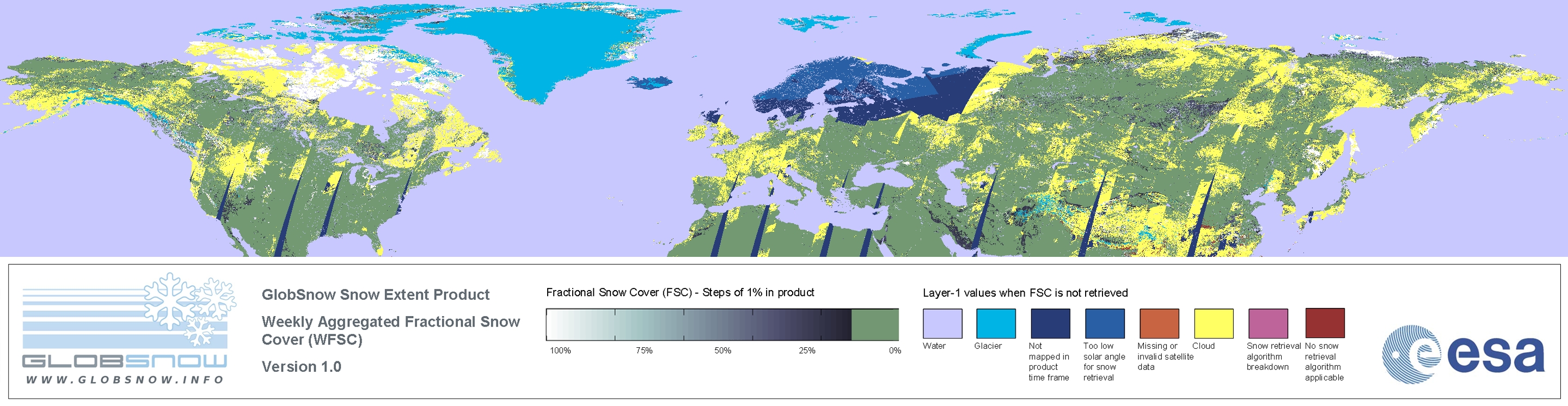Click 'Weekly Aggregated Fractional Snow Cover (WFSC)' text

click(x=391, y=330)
